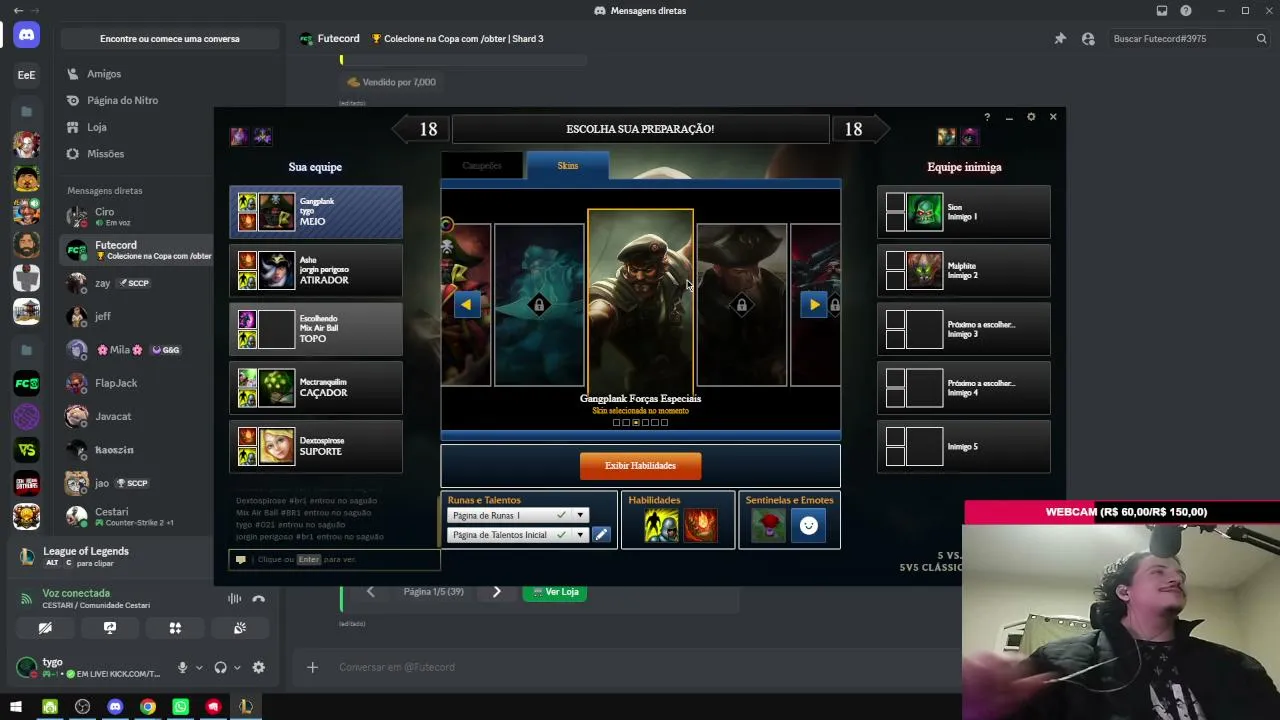
Task: Open OBS Studio from the taskbar
Action: point(82,707)
